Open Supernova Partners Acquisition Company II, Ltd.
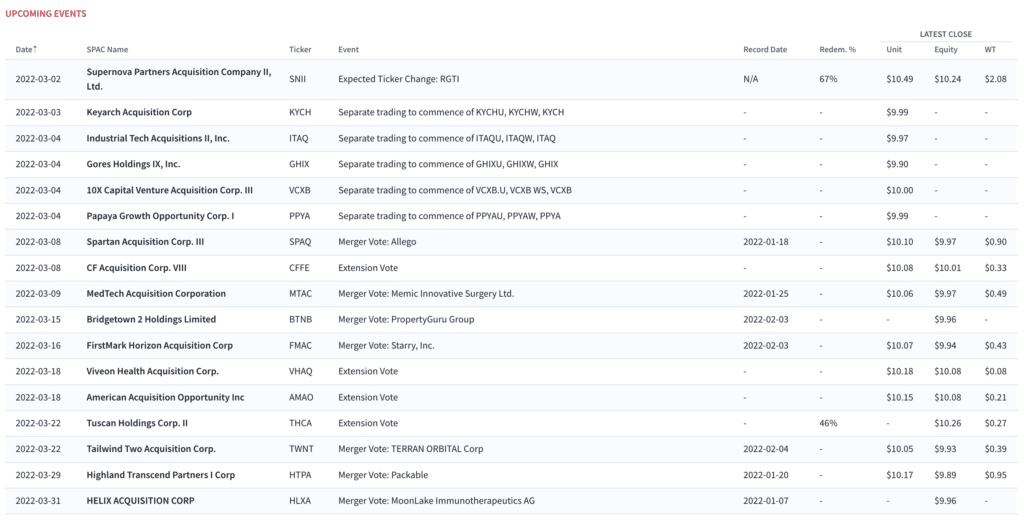Viewport: 1024px width, 524px height. click(x=179, y=79)
